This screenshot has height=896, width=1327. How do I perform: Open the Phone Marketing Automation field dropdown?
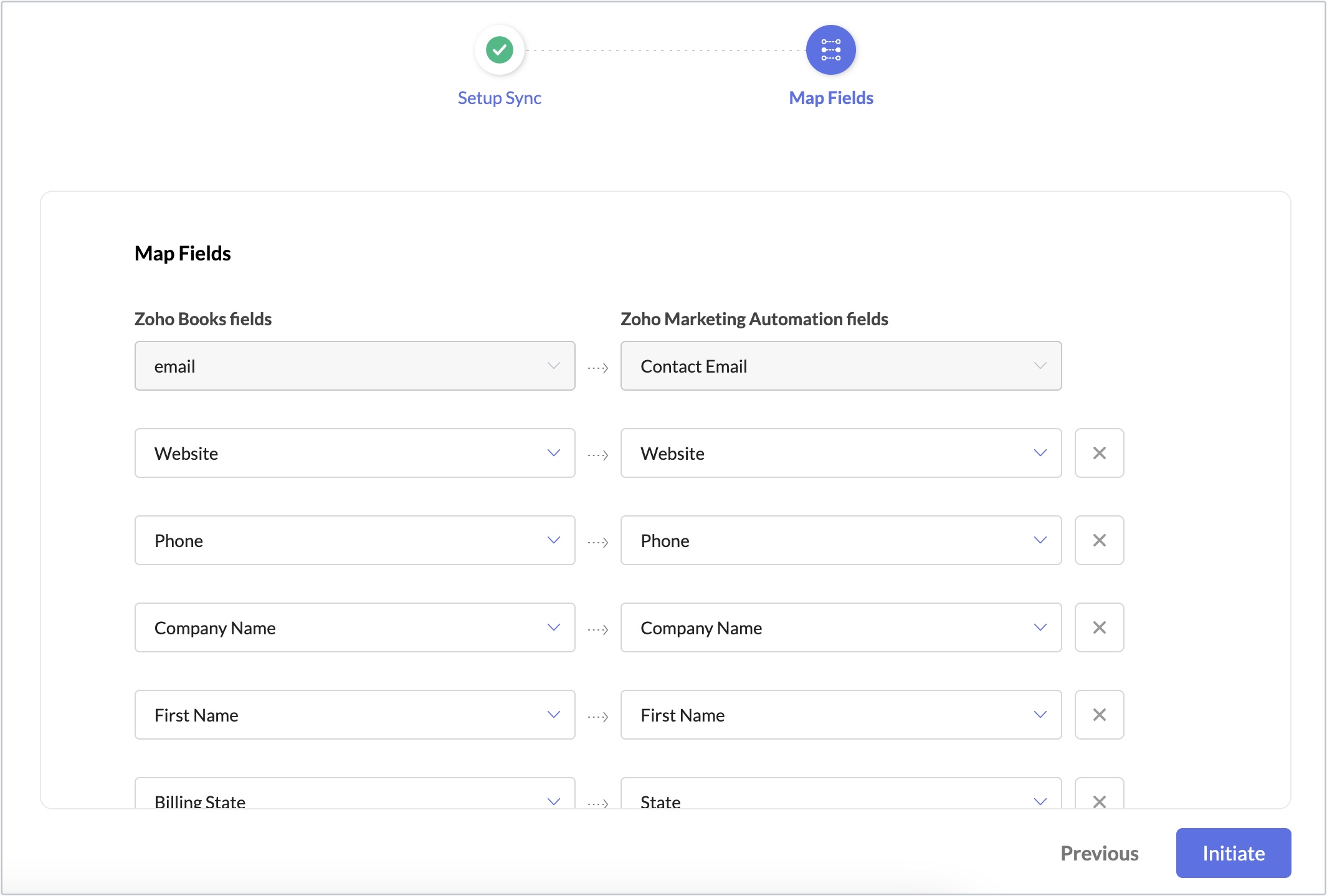point(841,540)
